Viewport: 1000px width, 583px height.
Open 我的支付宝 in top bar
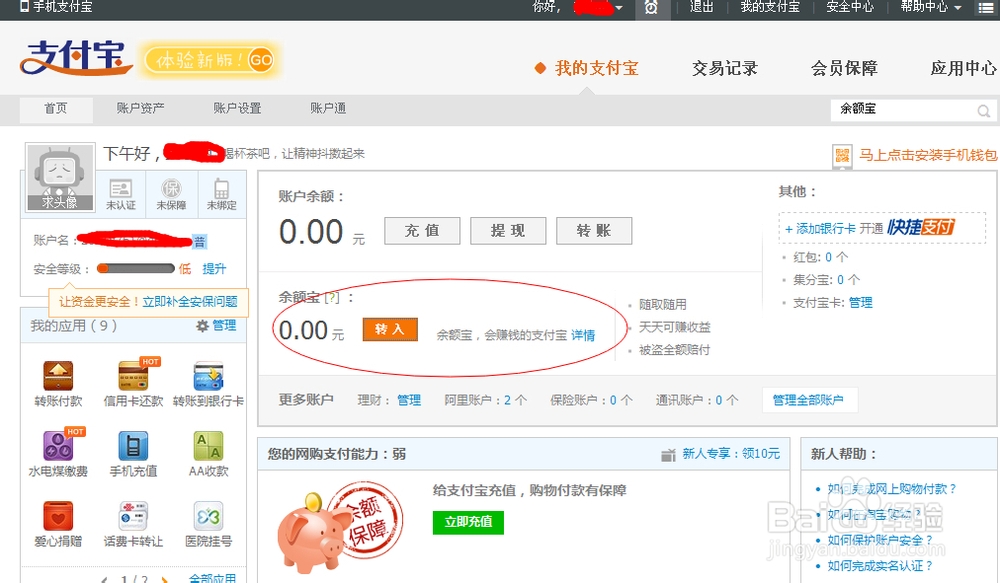pos(770,7)
